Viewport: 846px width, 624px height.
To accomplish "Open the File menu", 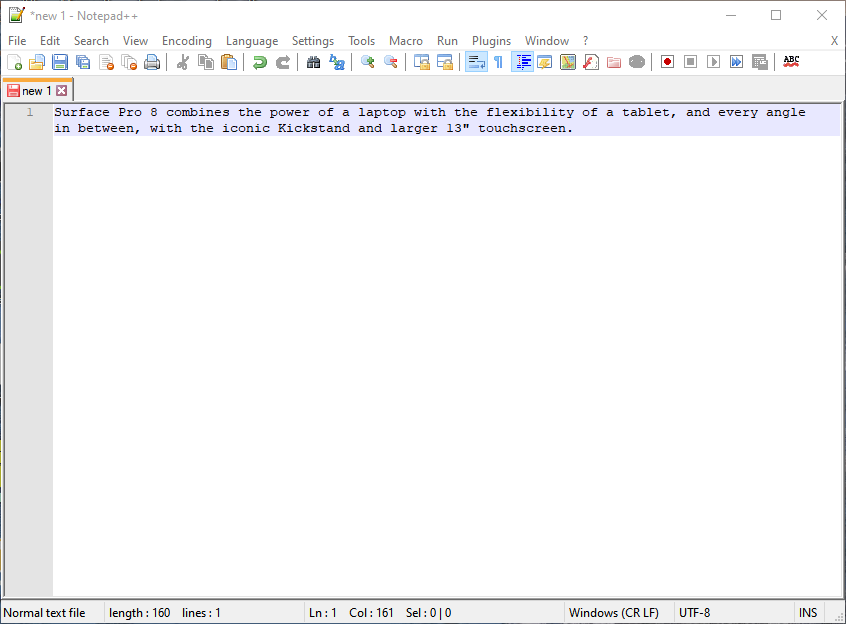I will coord(17,41).
